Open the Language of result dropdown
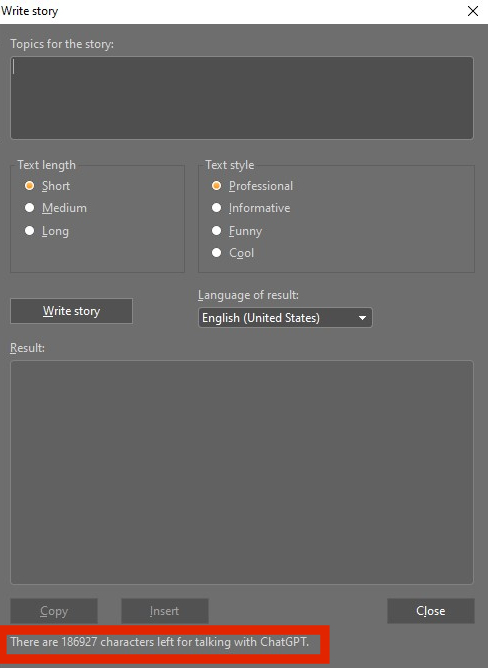 [285, 318]
